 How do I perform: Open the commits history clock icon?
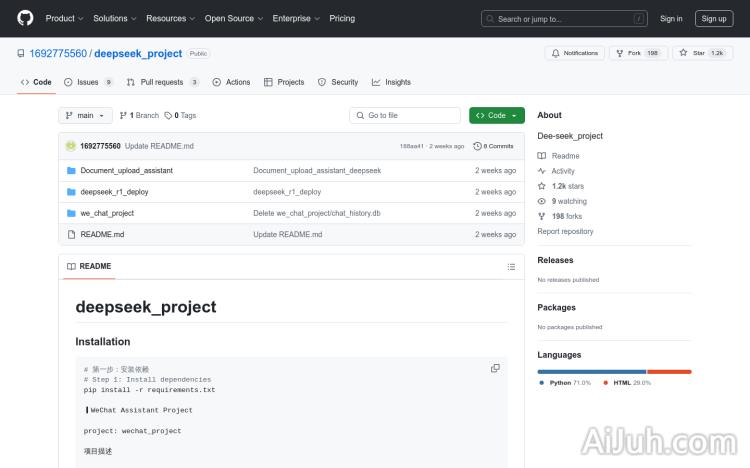pos(477,146)
